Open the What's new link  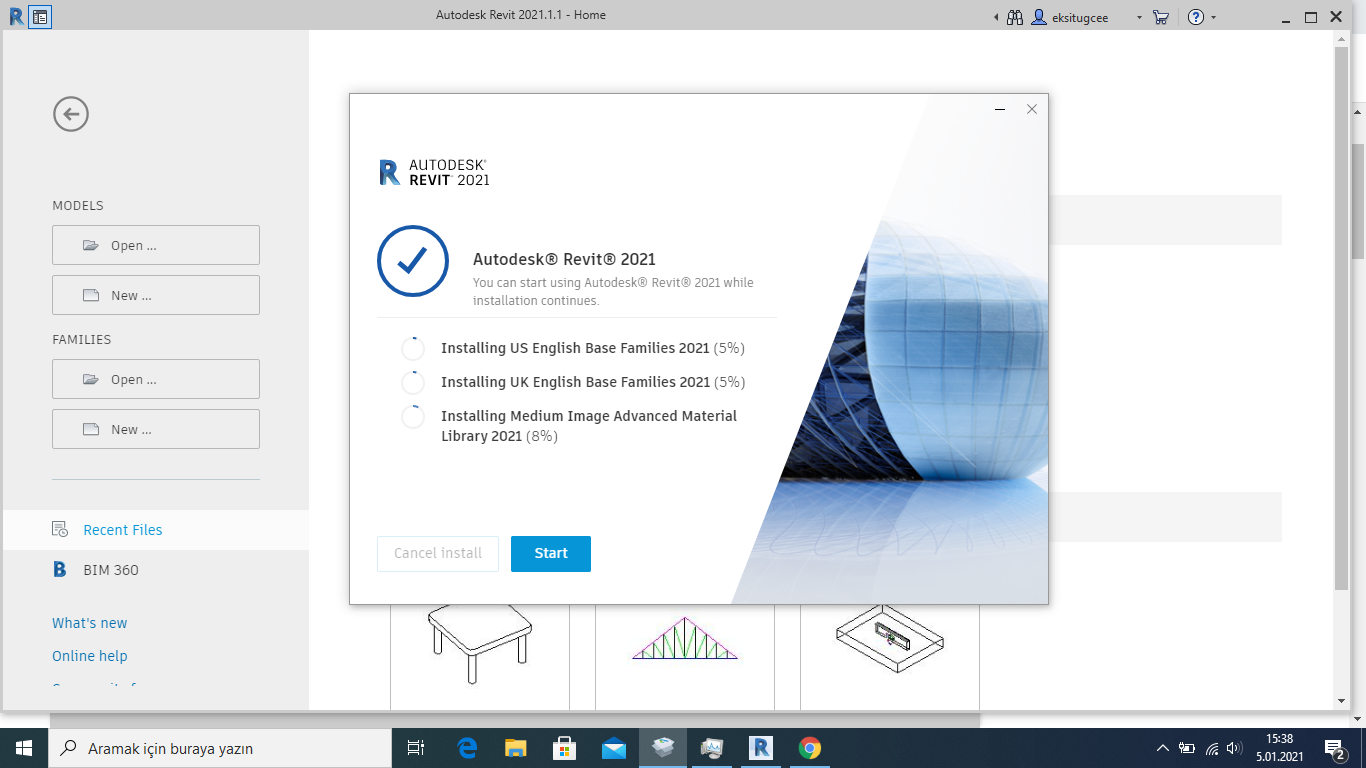point(90,623)
